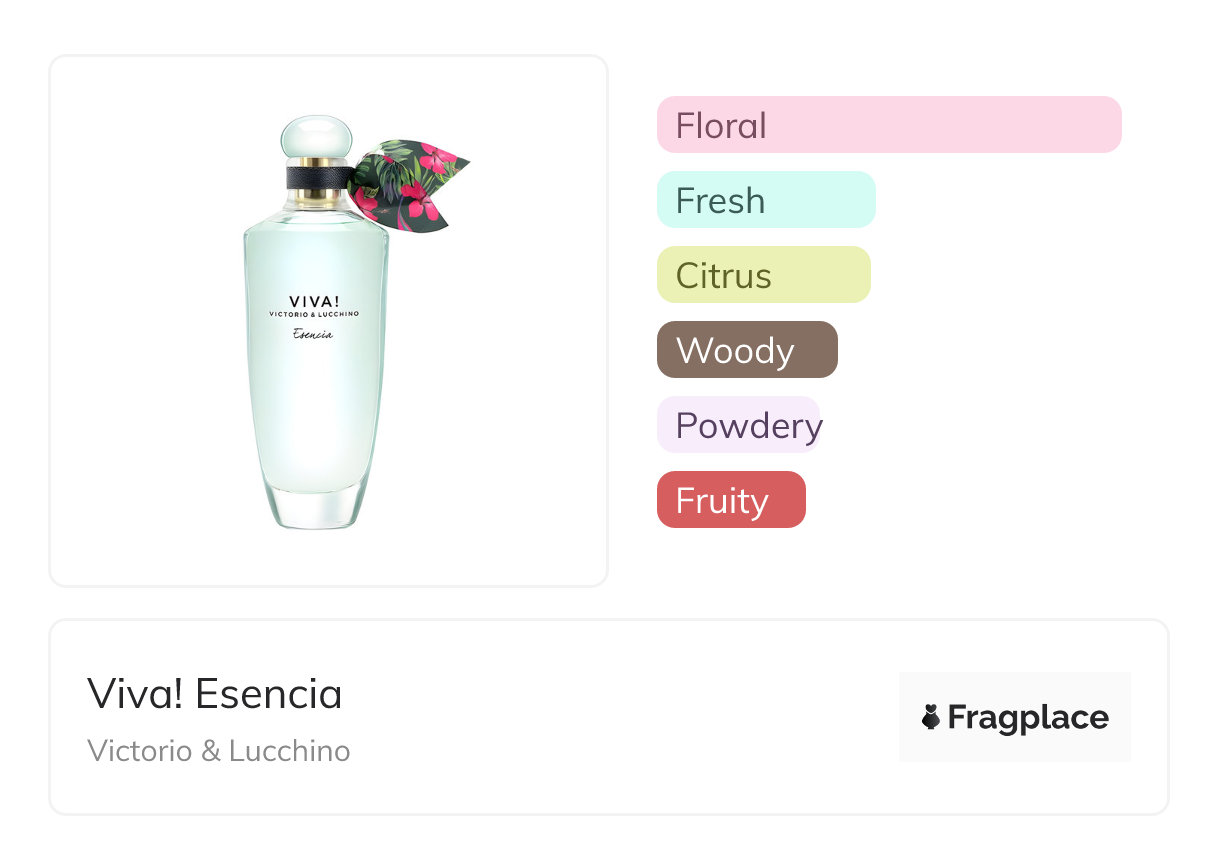
Task: Click the rounded cap of the perfume bottle
Action: pyautogui.click(x=316, y=137)
